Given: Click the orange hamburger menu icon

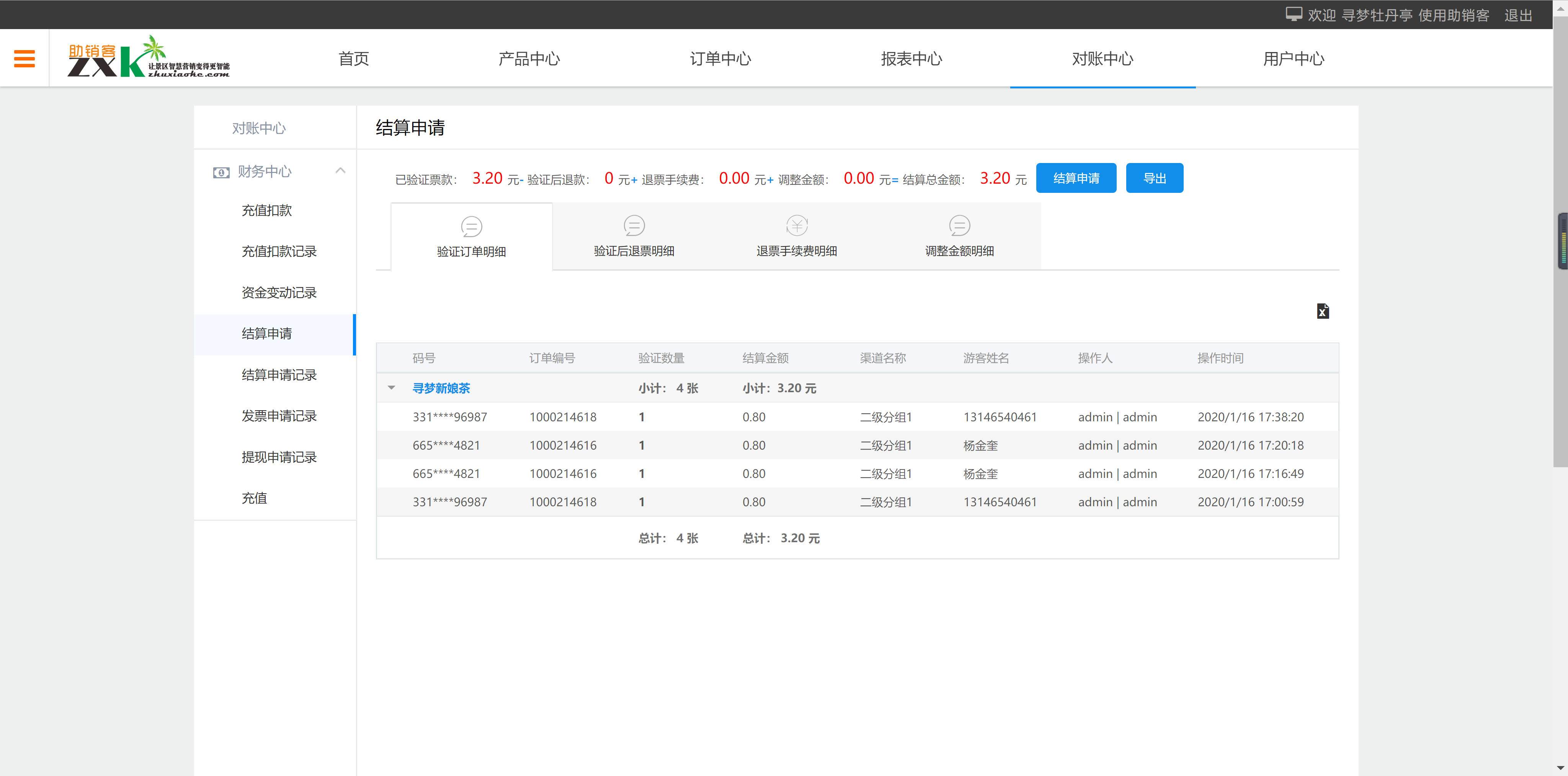Looking at the screenshot, I should coord(24,59).
